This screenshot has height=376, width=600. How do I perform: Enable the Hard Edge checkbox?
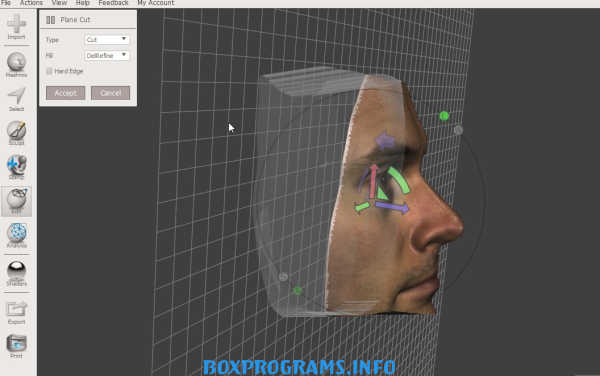(49, 71)
